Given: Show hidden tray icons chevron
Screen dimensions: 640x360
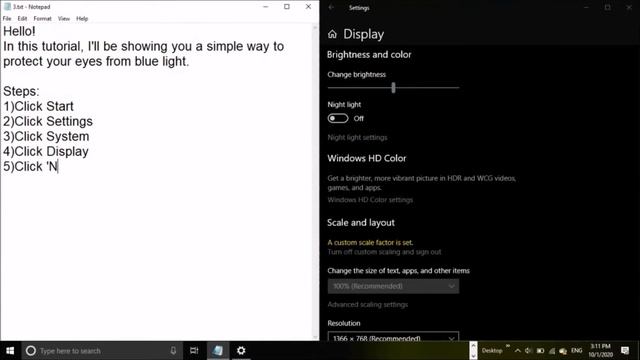Looking at the screenshot, I should (x=518, y=351).
